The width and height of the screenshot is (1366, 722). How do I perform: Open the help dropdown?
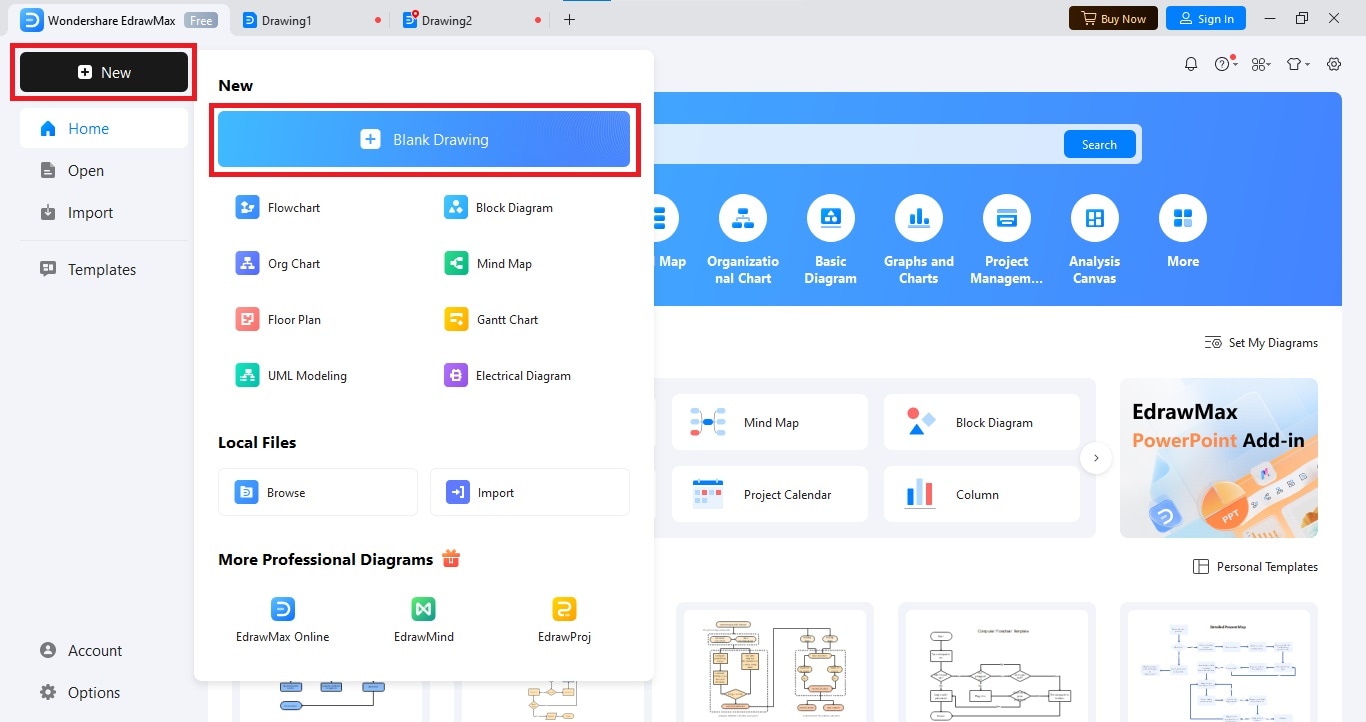click(1226, 64)
